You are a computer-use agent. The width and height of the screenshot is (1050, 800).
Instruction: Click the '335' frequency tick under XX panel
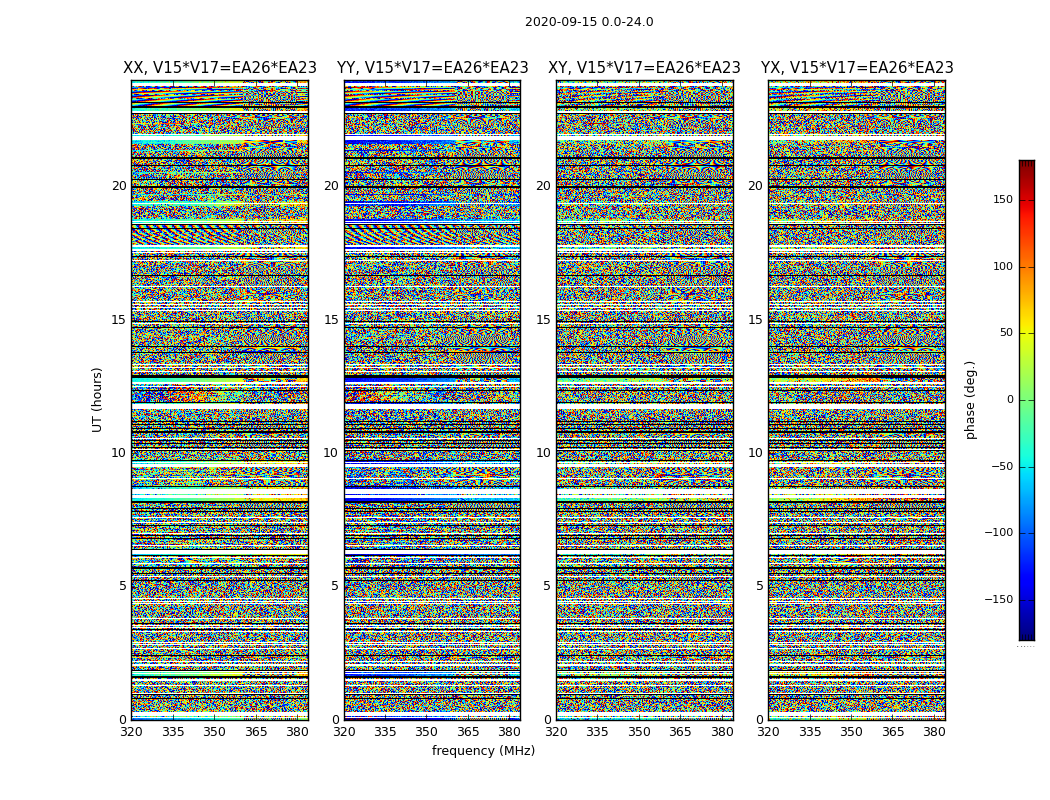(x=173, y=732)
